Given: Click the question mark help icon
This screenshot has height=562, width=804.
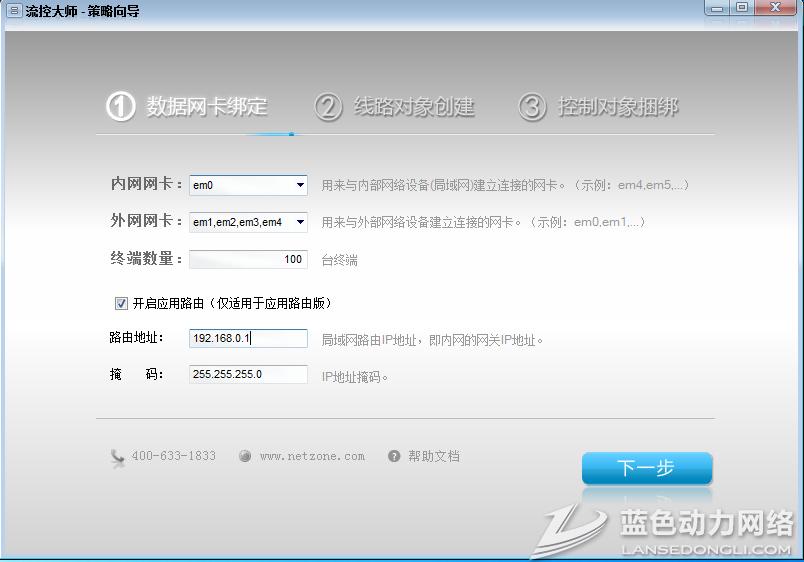Looking at the screenshot, I should (394, 456).
